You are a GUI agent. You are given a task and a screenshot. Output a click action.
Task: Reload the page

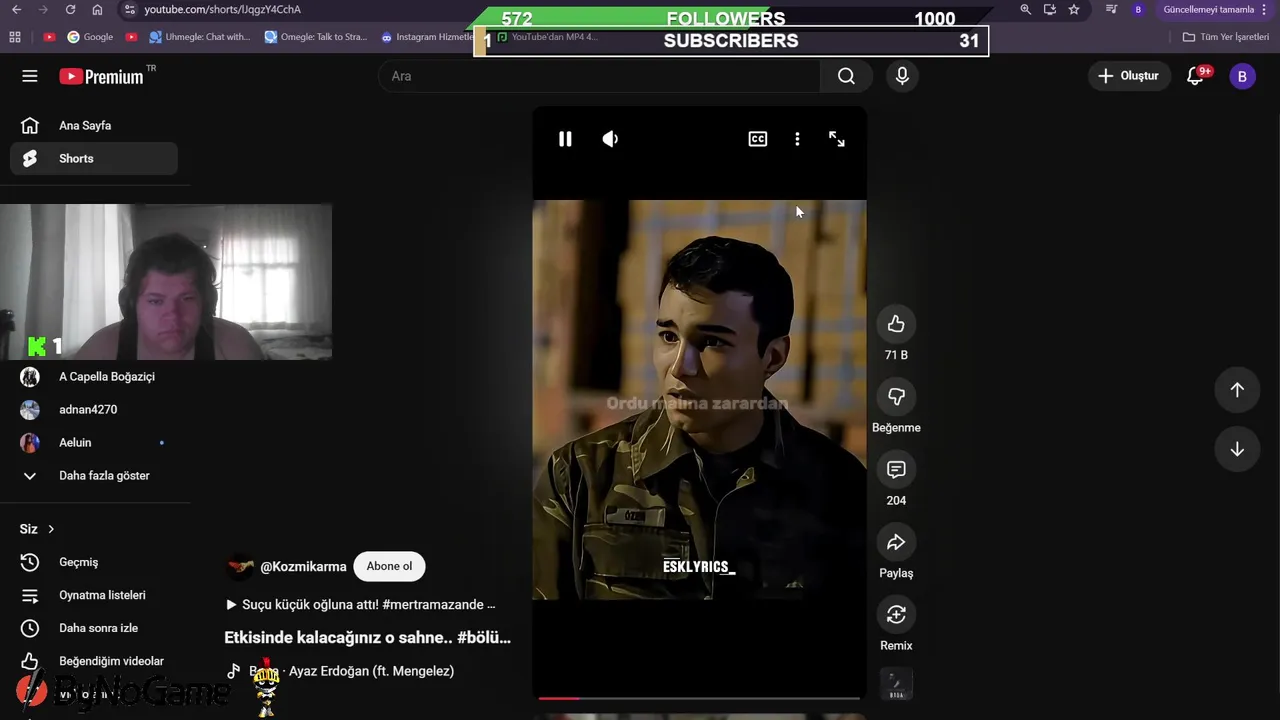70,9
